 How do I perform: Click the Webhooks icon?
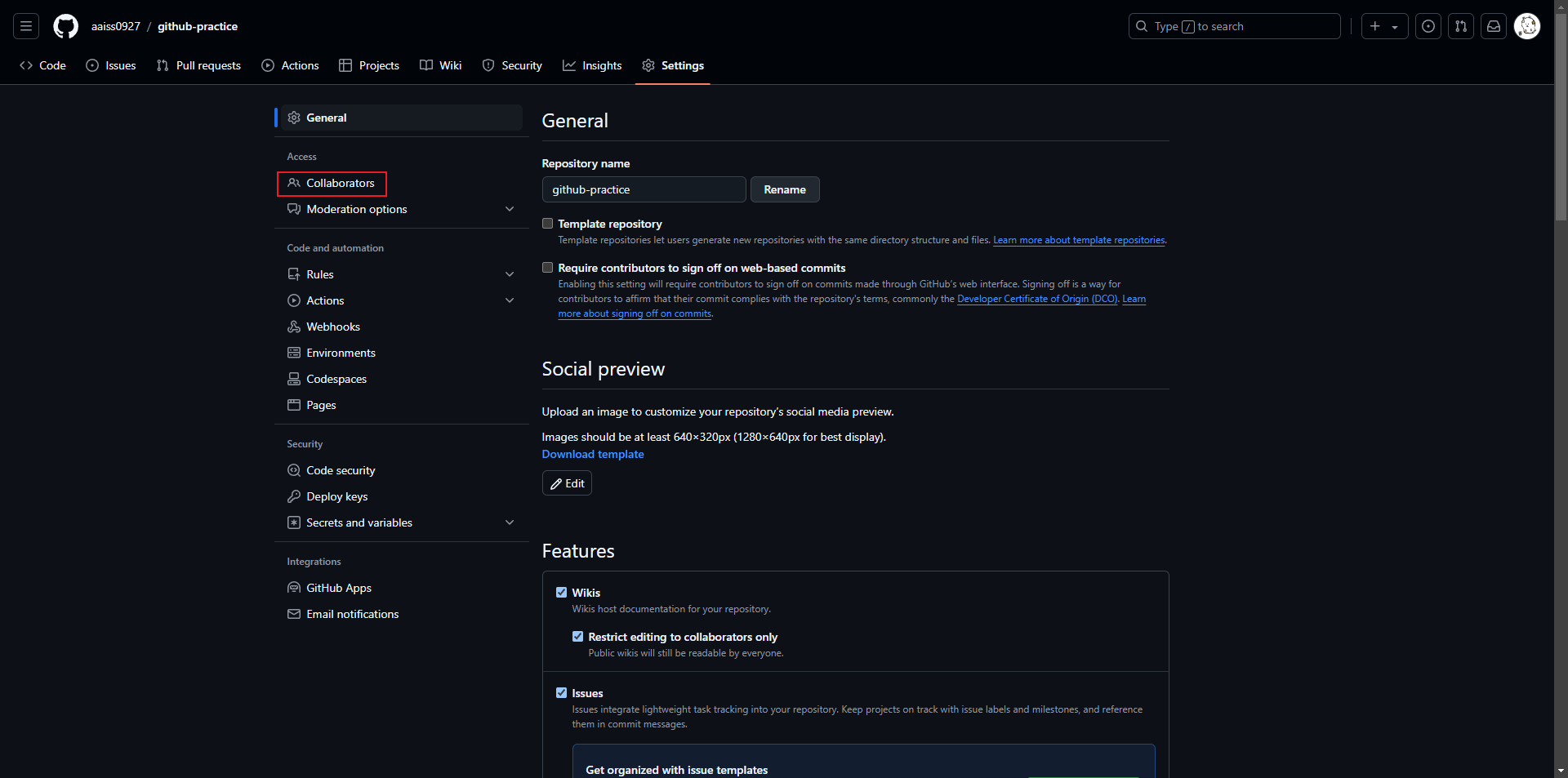pos(294,327)
